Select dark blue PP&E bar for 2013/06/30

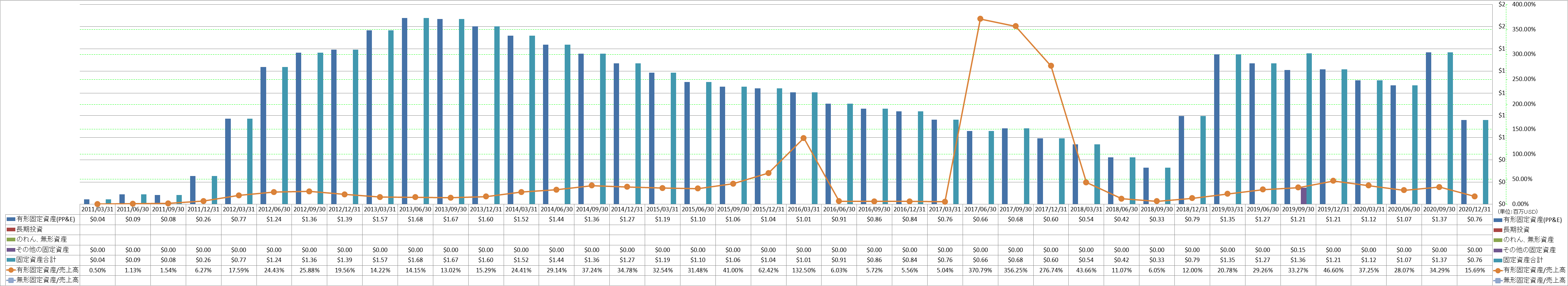point(404,111)
